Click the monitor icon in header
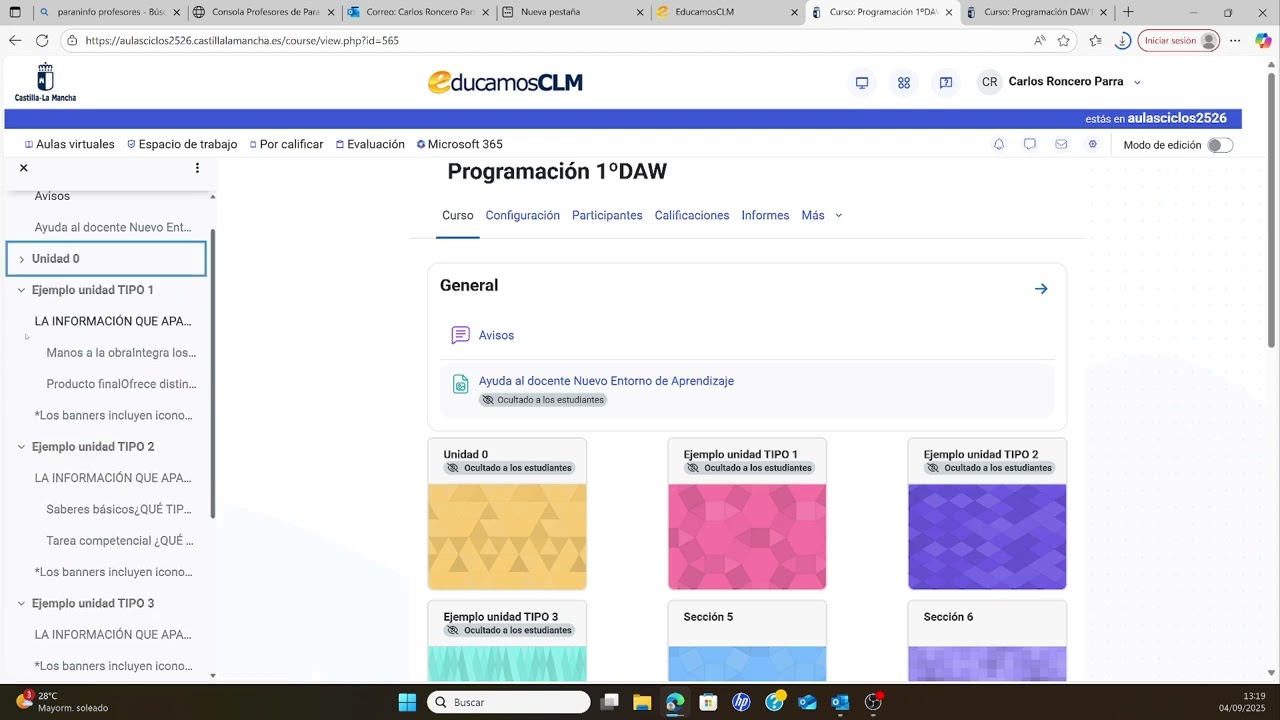This screenshot has width=1280, height=720. tap(862, 83)
